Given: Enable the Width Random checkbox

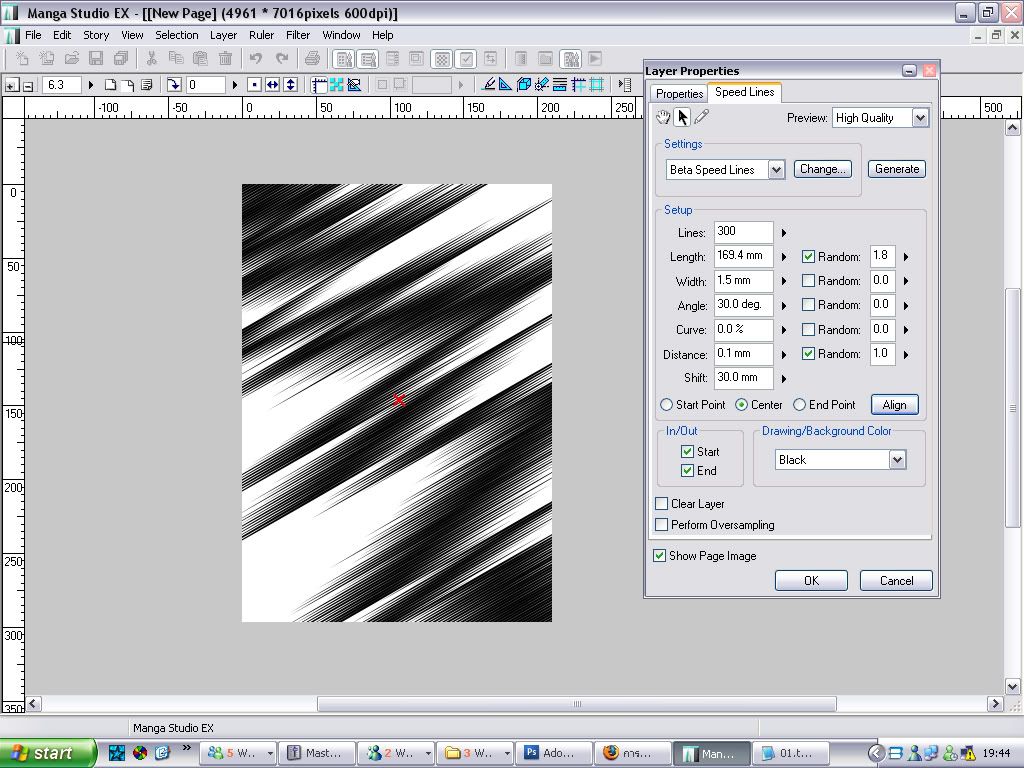Looking at the screenshot, I should click(x=808, y=281).
